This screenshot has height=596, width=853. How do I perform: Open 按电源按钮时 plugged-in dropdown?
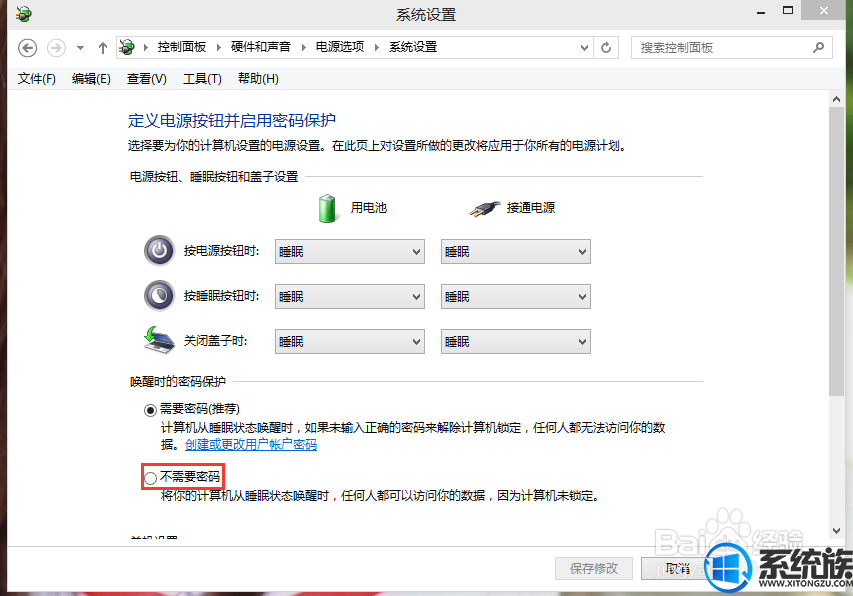pyautogui.click(x=516, y=252)
